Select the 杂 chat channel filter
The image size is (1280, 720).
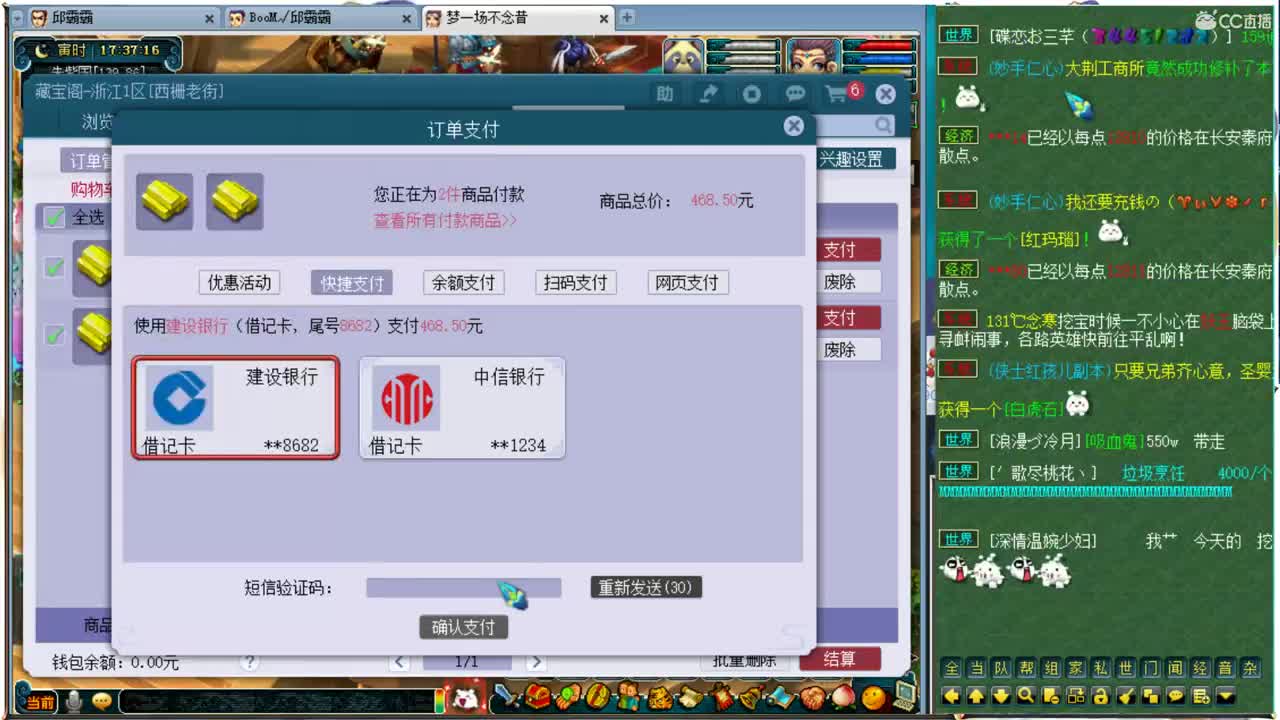(1251, 669)
